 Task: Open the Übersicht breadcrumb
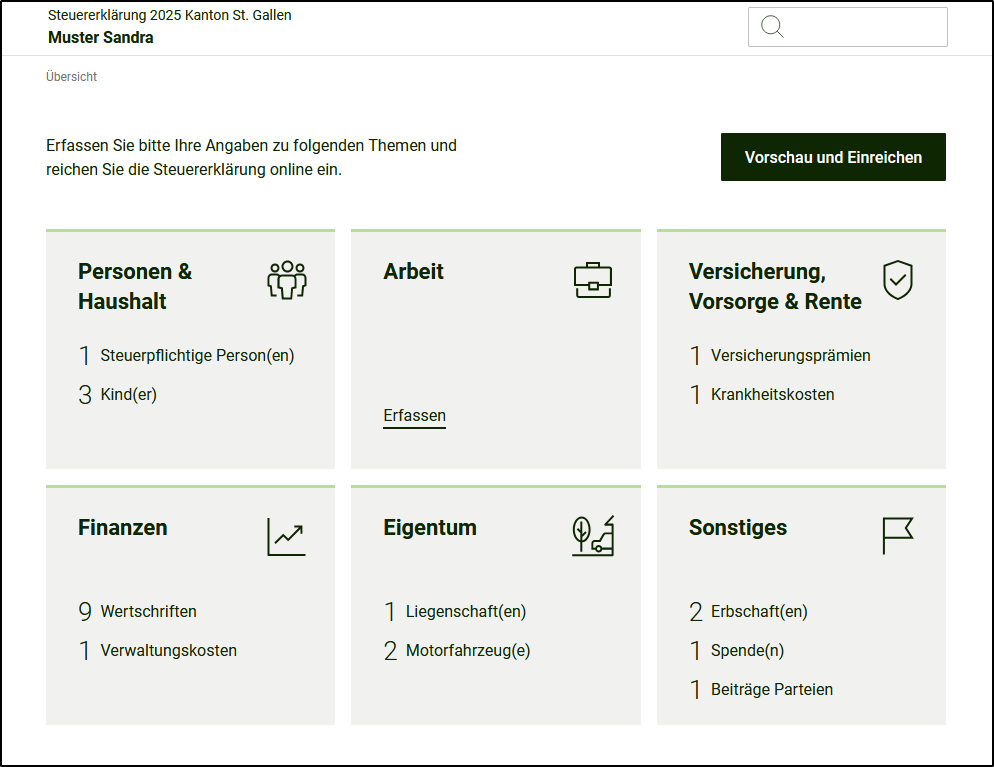(x=71, y=77)
